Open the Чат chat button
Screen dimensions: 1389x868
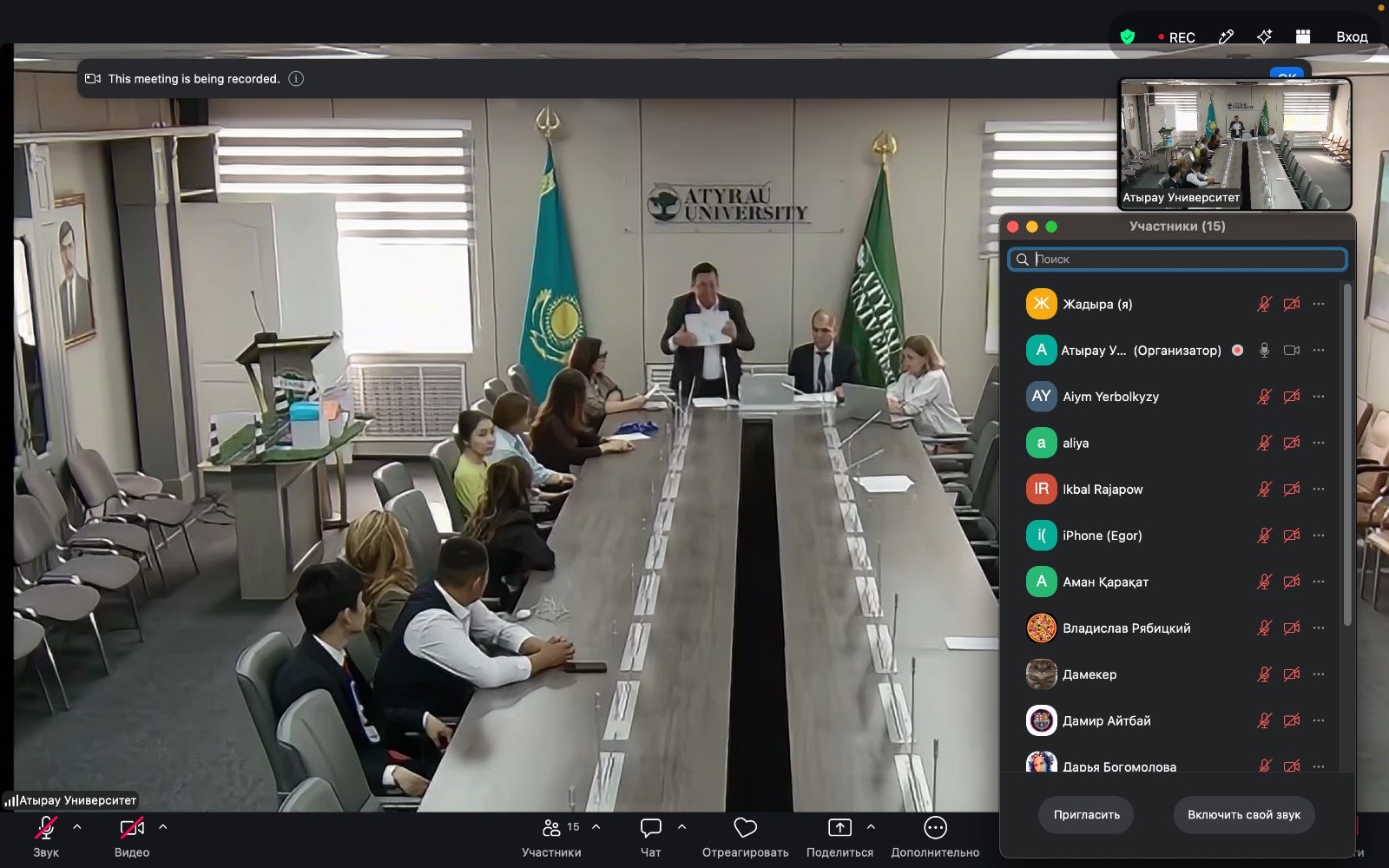click(x=650, y=837)
